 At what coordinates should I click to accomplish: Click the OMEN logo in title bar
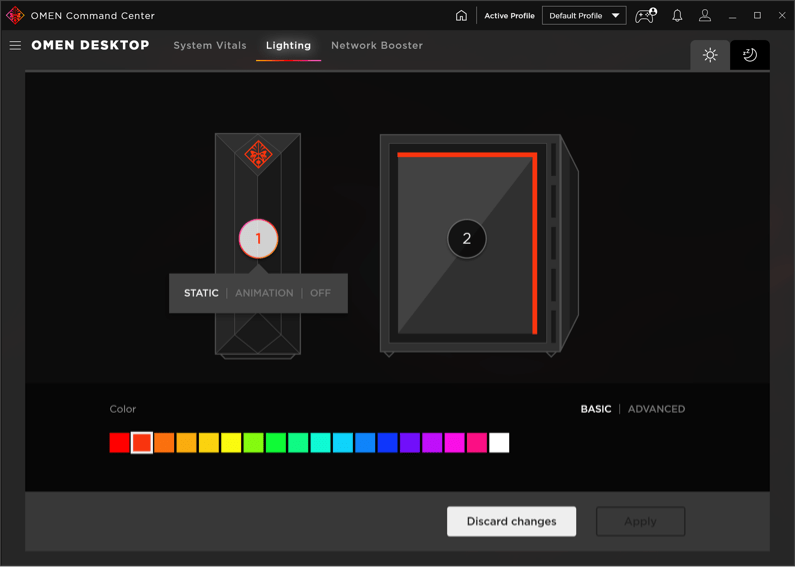click(x=15, y=16)
